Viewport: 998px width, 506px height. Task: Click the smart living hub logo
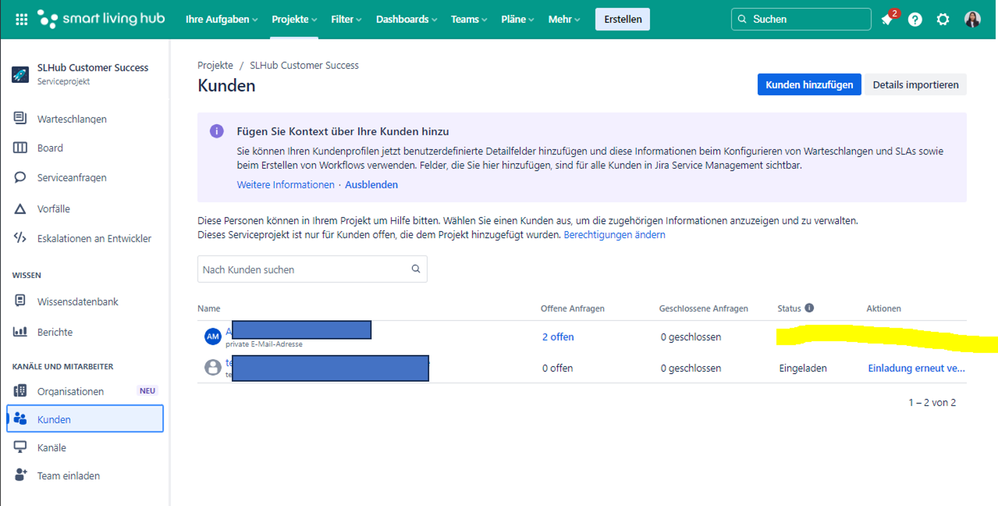[101, 19]
